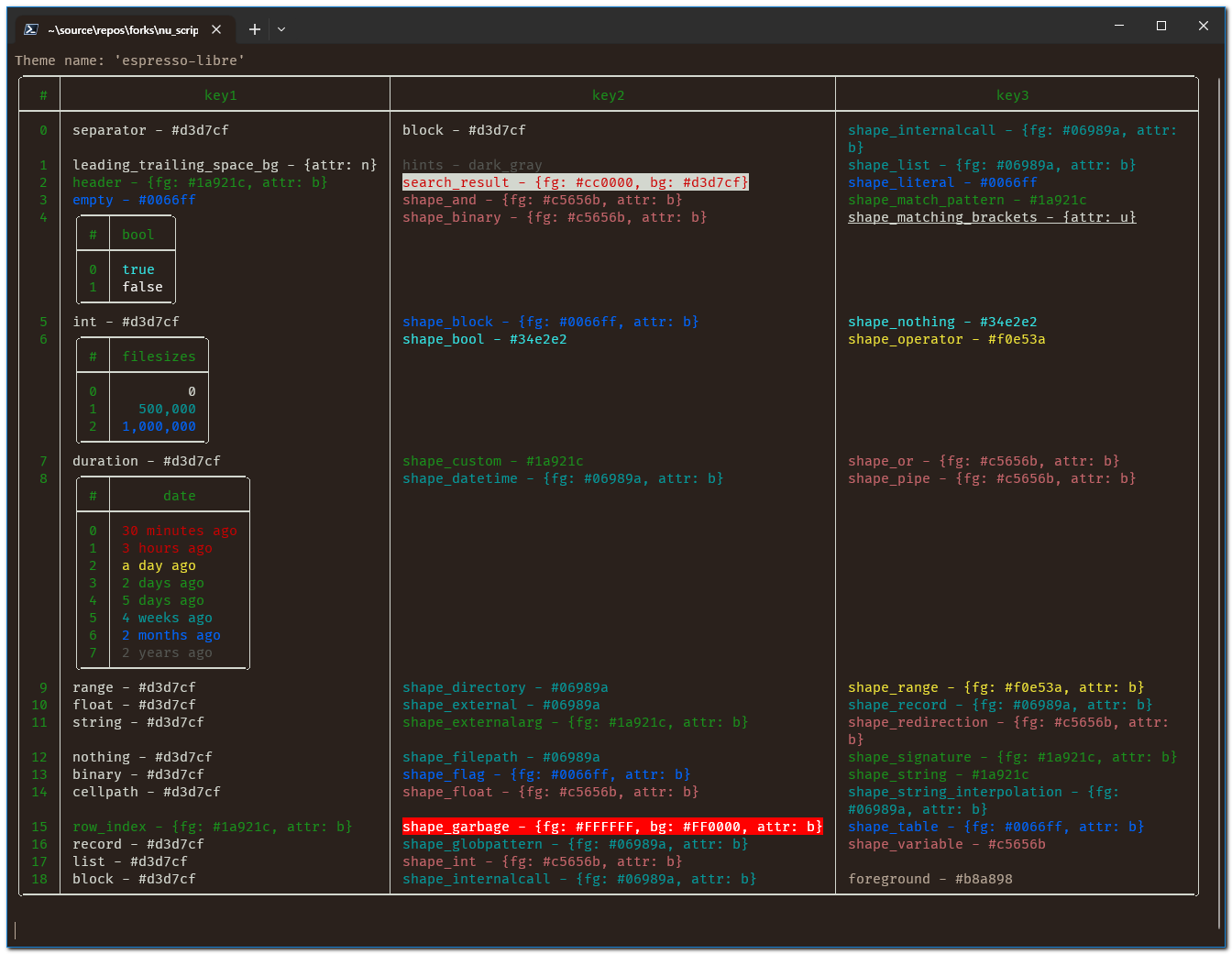
Task: Open a new terminal tab with plus button
Action: pyautogui.click(x=255, y=29)
